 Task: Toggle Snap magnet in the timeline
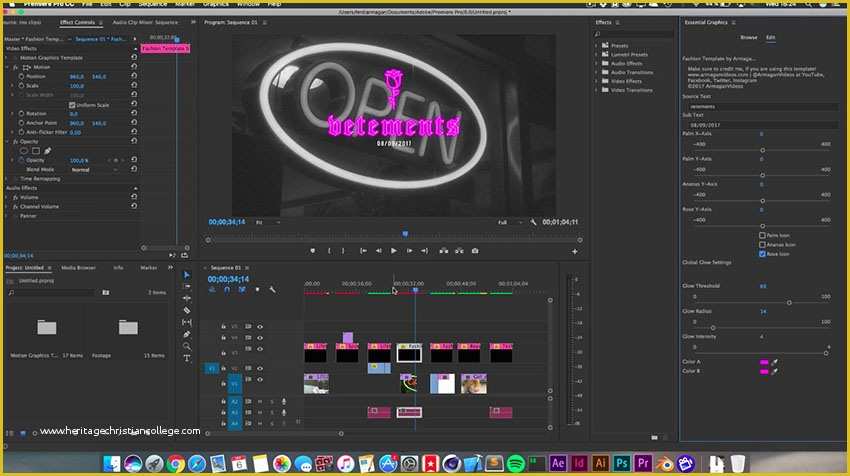[x=227, y=290]
